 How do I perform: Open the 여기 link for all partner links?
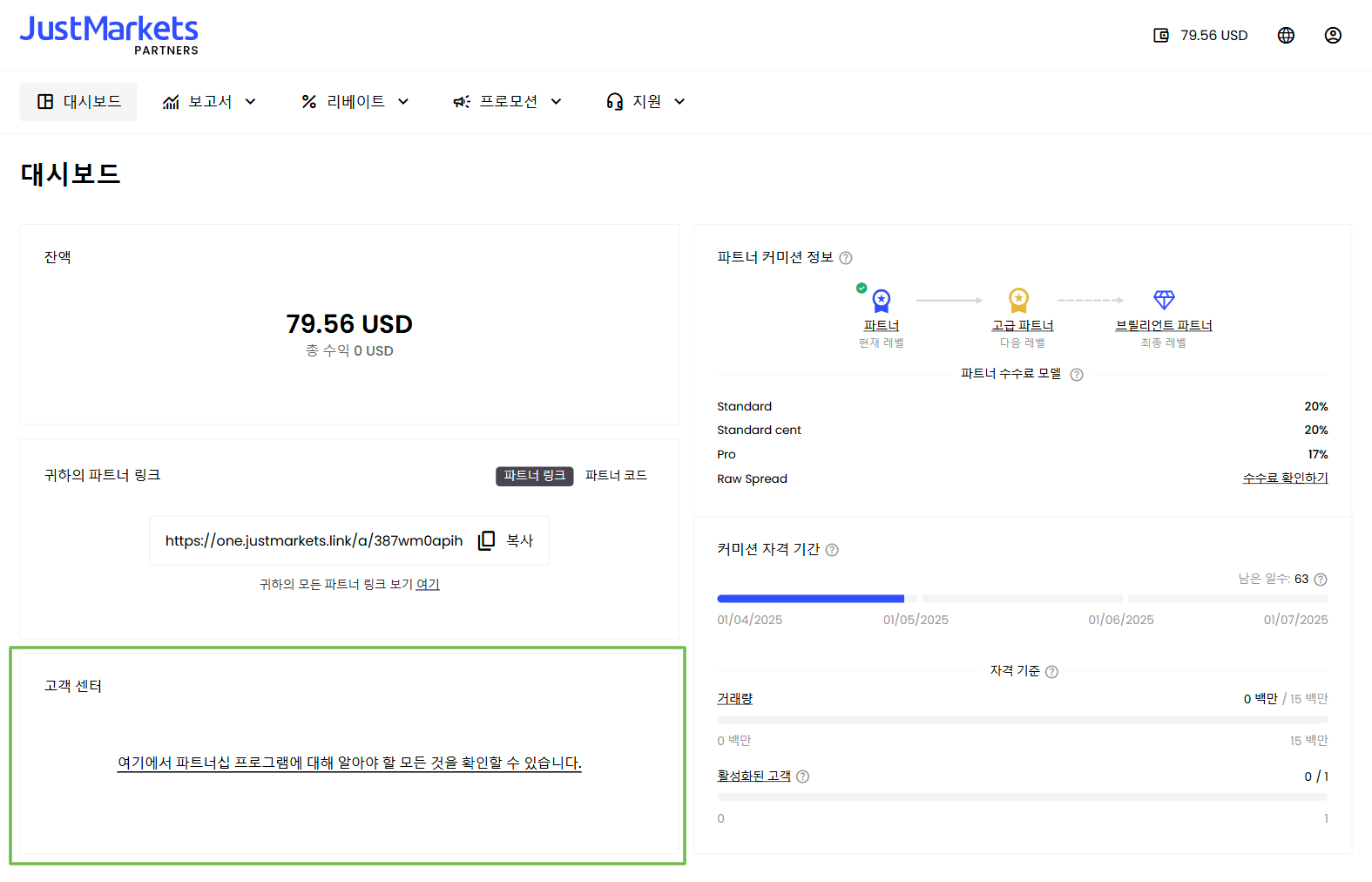pyautogui.click(x=428, y=585)
